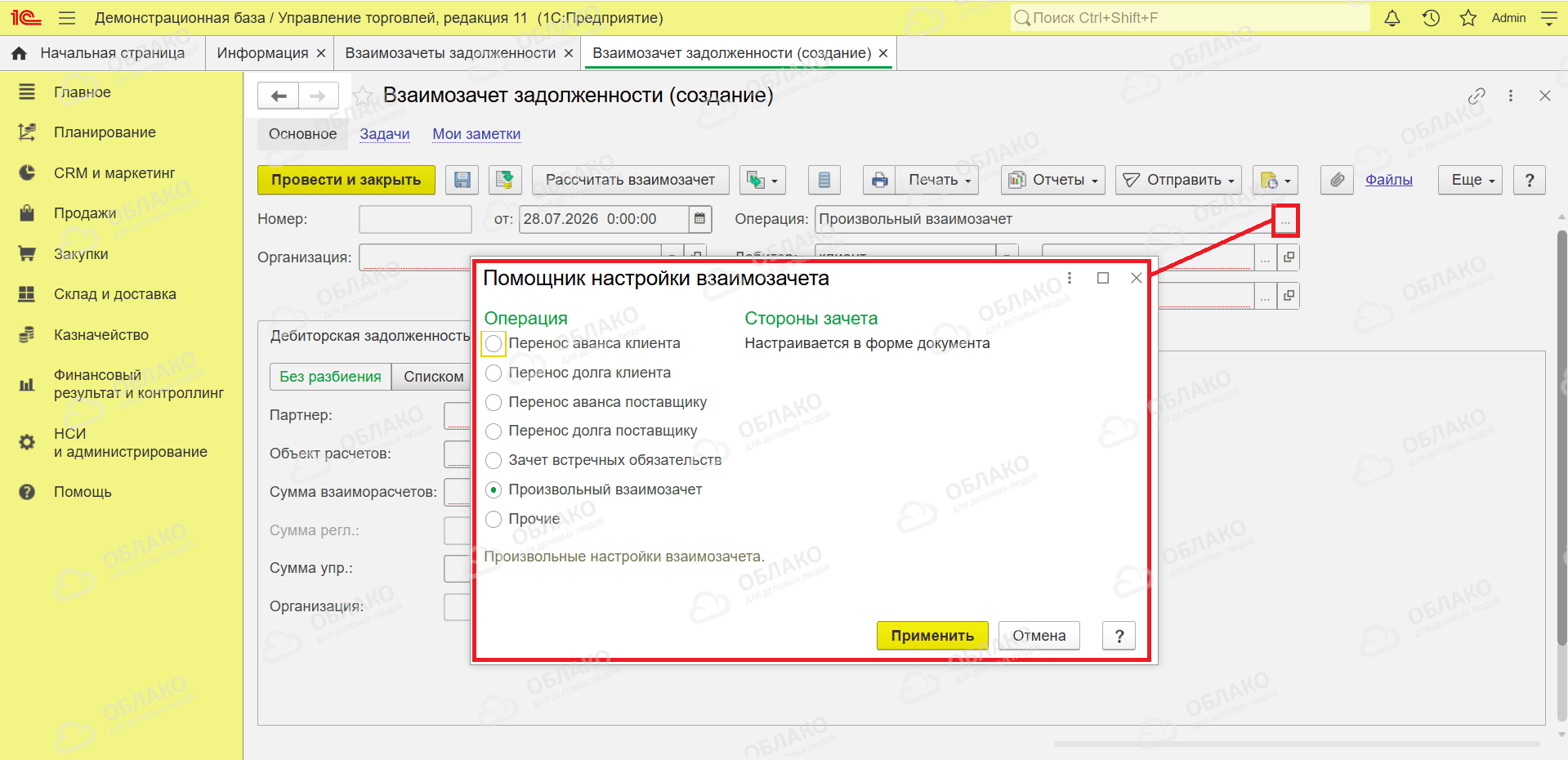This screenshot has width=1568, height=760.
Task: Expand create-based-on dropdown button
Action: pyautogui.click(x=762, y=180)
